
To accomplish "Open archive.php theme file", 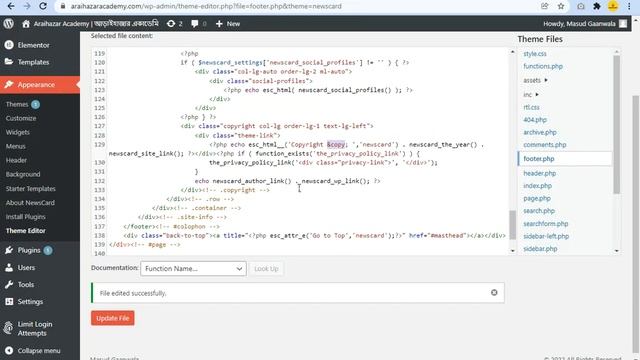I will [540, 133].
